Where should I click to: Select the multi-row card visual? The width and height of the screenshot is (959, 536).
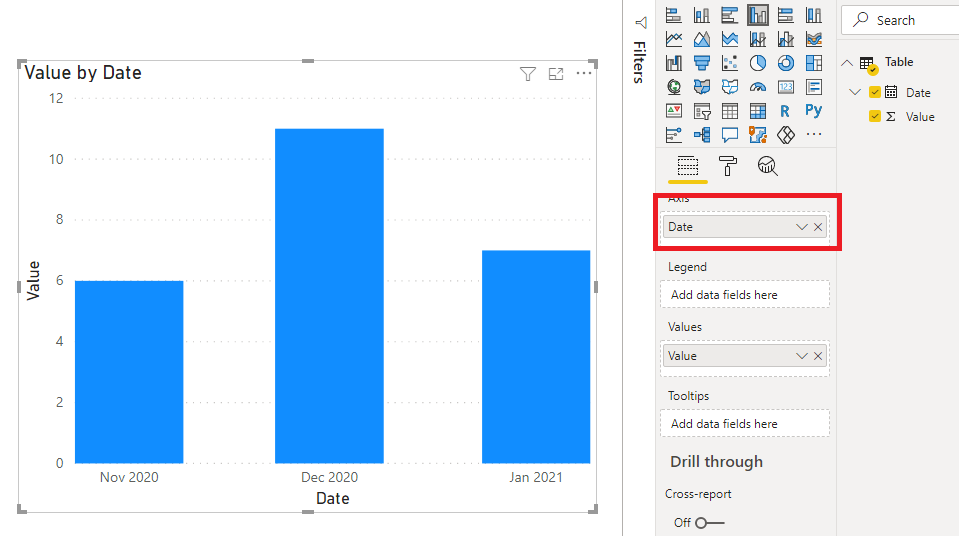(813, 87)
